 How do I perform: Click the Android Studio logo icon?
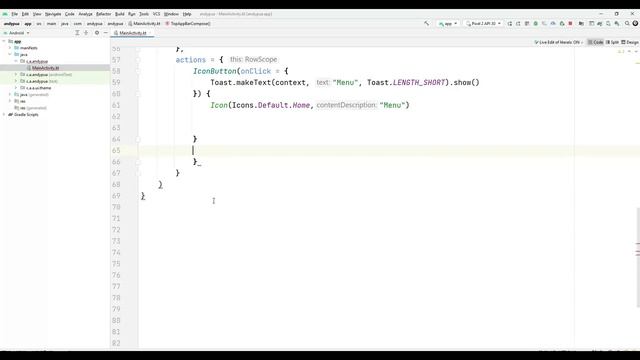5,14
